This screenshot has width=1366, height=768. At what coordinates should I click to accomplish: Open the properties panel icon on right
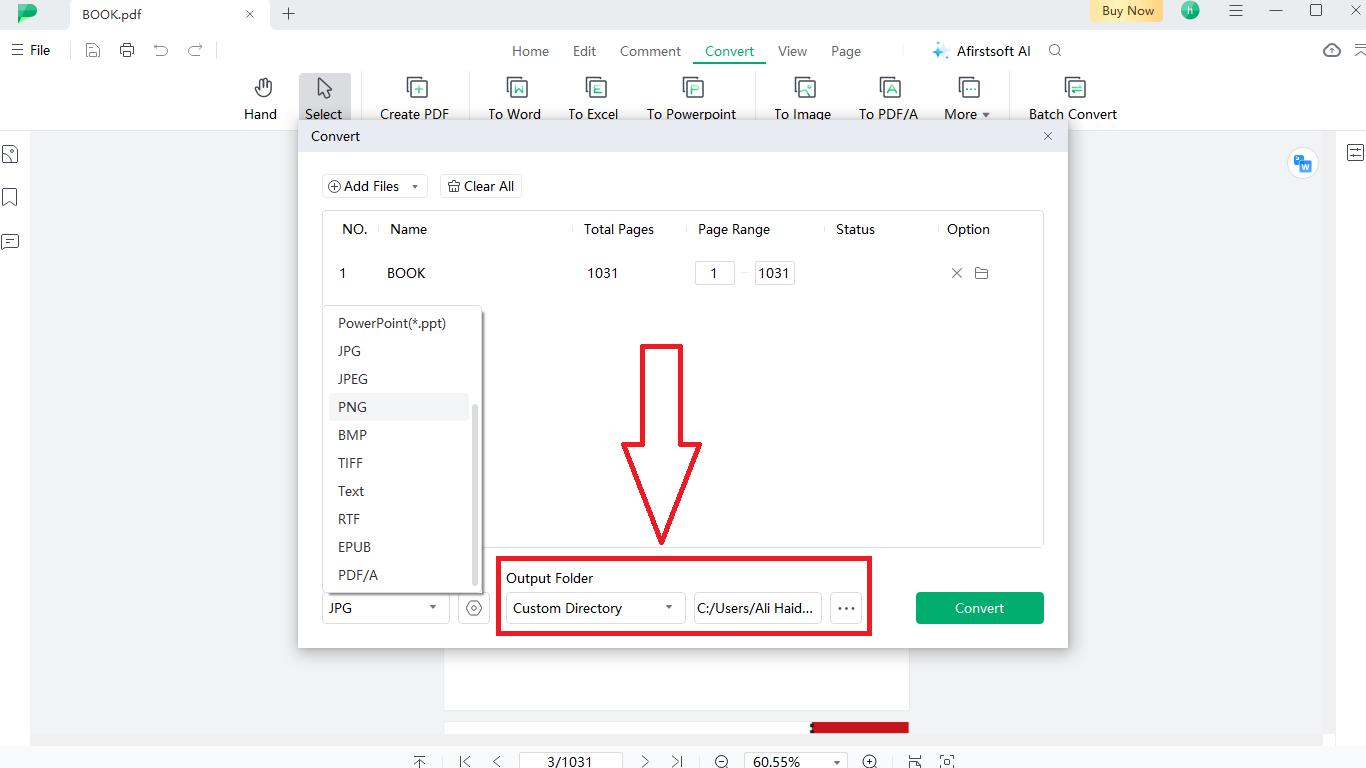[x=1355, y=152]
